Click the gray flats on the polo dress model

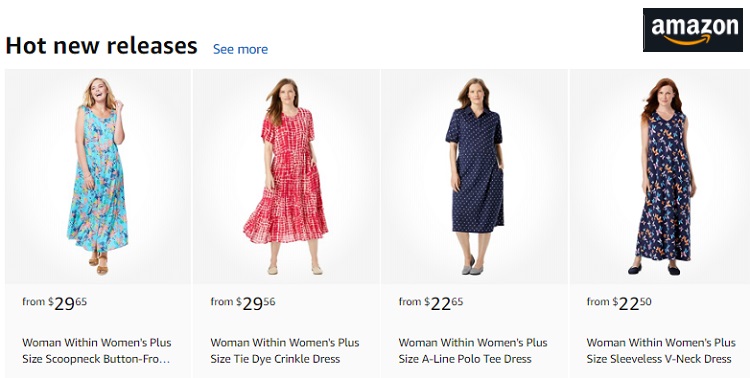(x=469, y=266)
